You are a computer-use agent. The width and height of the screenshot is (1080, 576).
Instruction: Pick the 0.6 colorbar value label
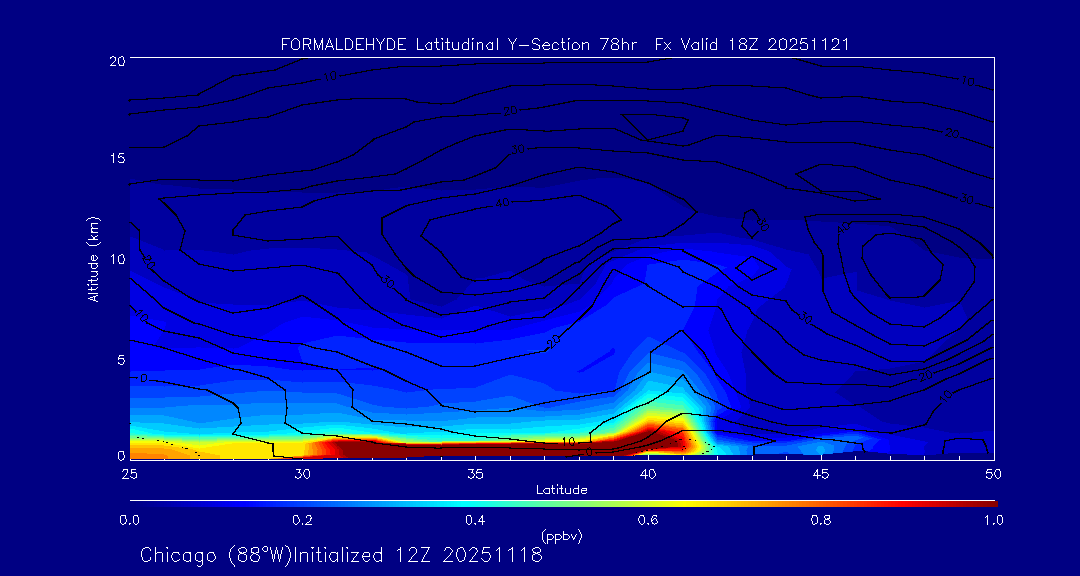[648, 520]
